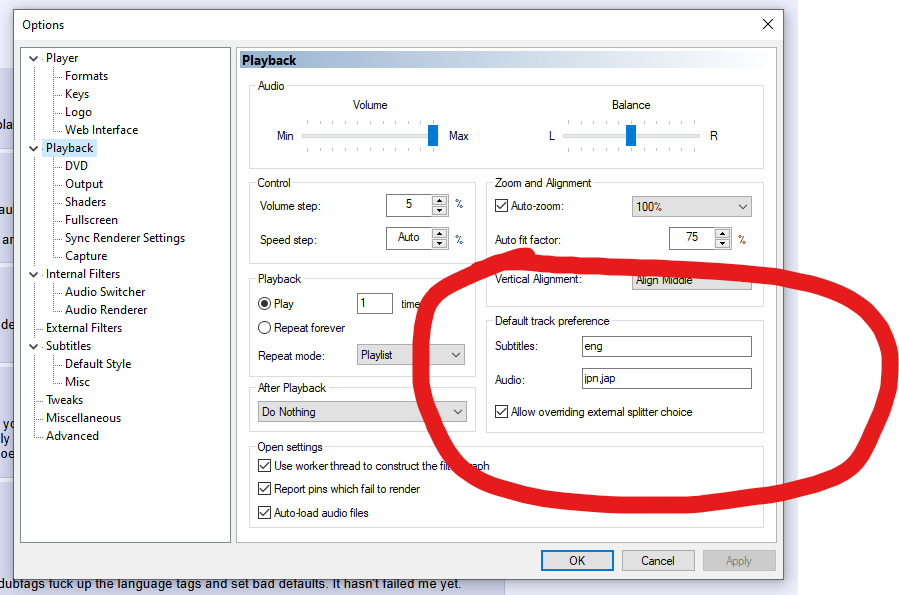The width and height of the screenshot is (899, 595).
Task: Open the After Playback dropdown
Action: click(362, 412)
